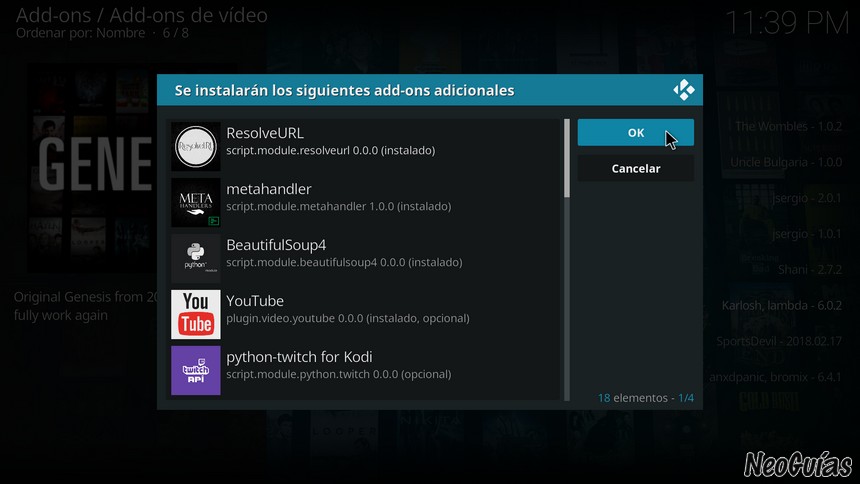Image resolution: width=860 pixels, height=484 pixels.
Task: Click the metahandler list entry title
Action: [x=269, y=189]
